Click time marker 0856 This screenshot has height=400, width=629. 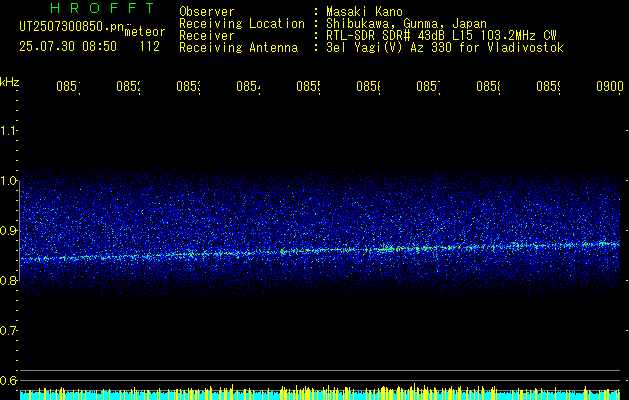(368, 86)
